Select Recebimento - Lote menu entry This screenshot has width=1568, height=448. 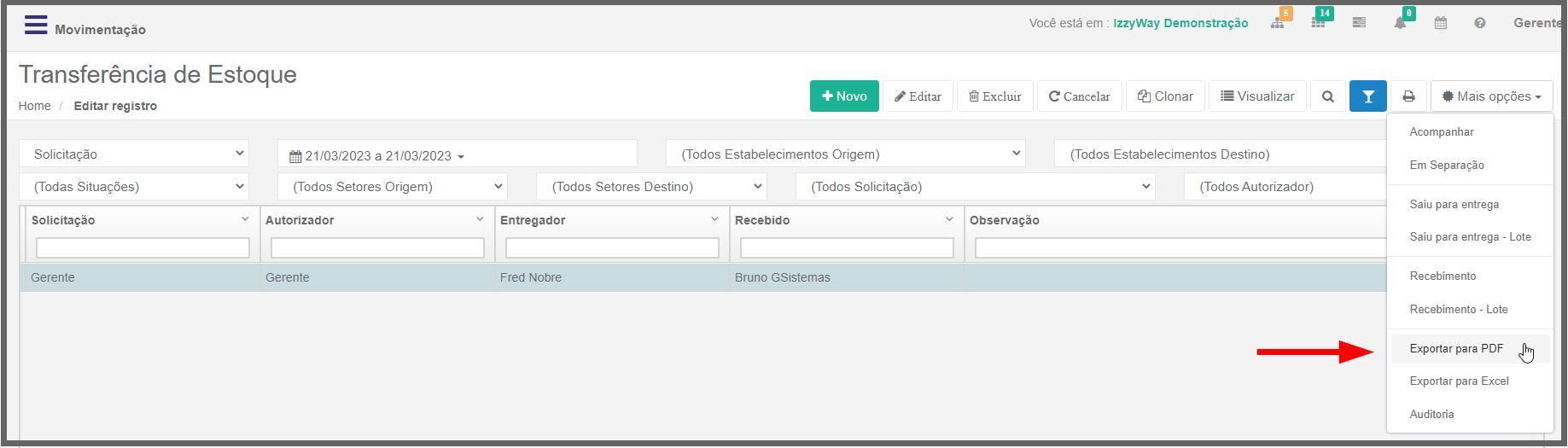[1459, 309]
